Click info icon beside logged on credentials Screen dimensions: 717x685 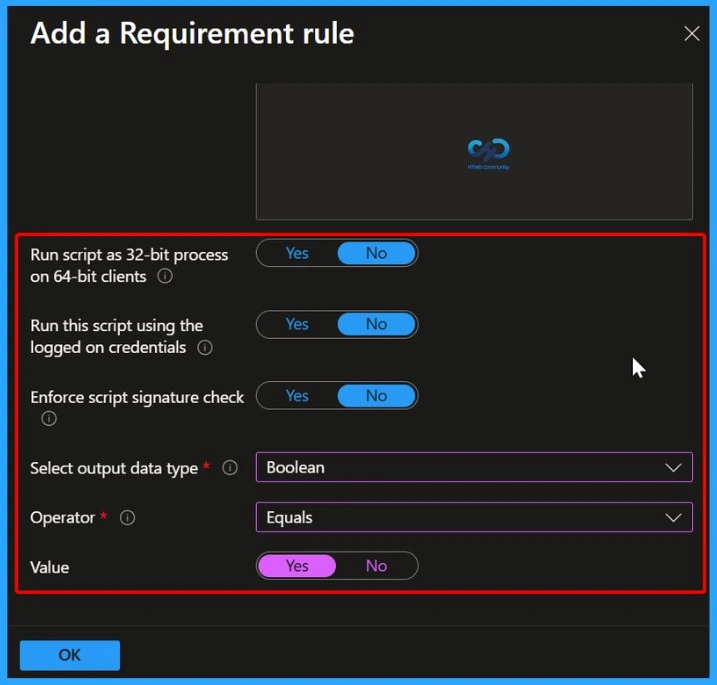[205, 348]
